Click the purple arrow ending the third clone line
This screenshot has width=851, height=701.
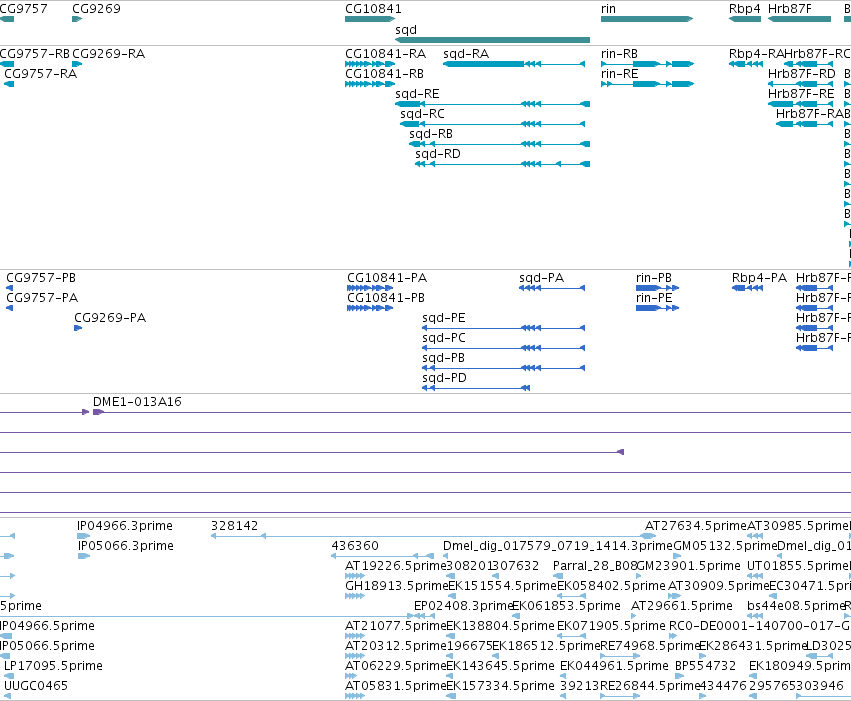[x=621, y=452]
